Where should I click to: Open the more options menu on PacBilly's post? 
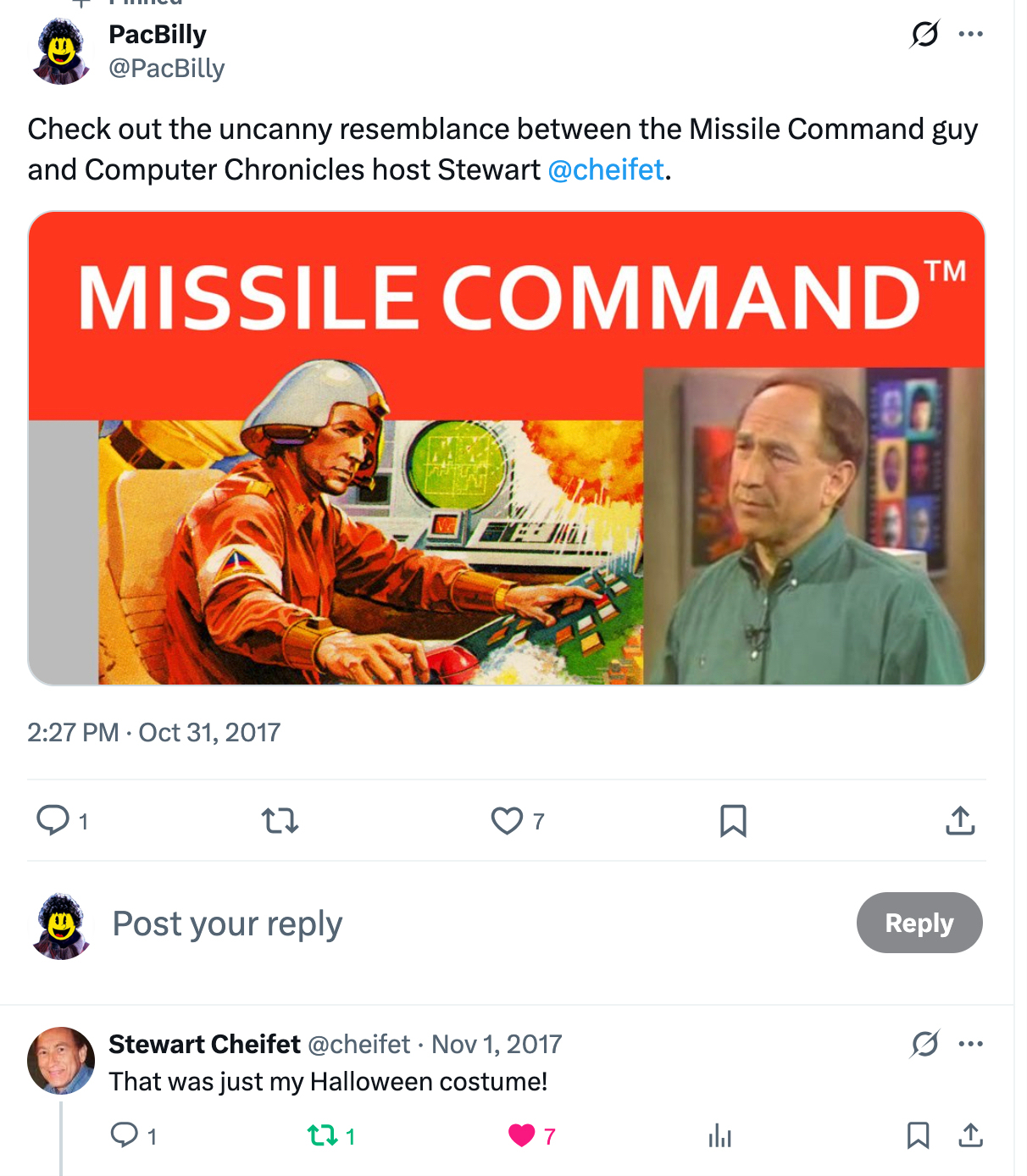[x=970, y=35]
